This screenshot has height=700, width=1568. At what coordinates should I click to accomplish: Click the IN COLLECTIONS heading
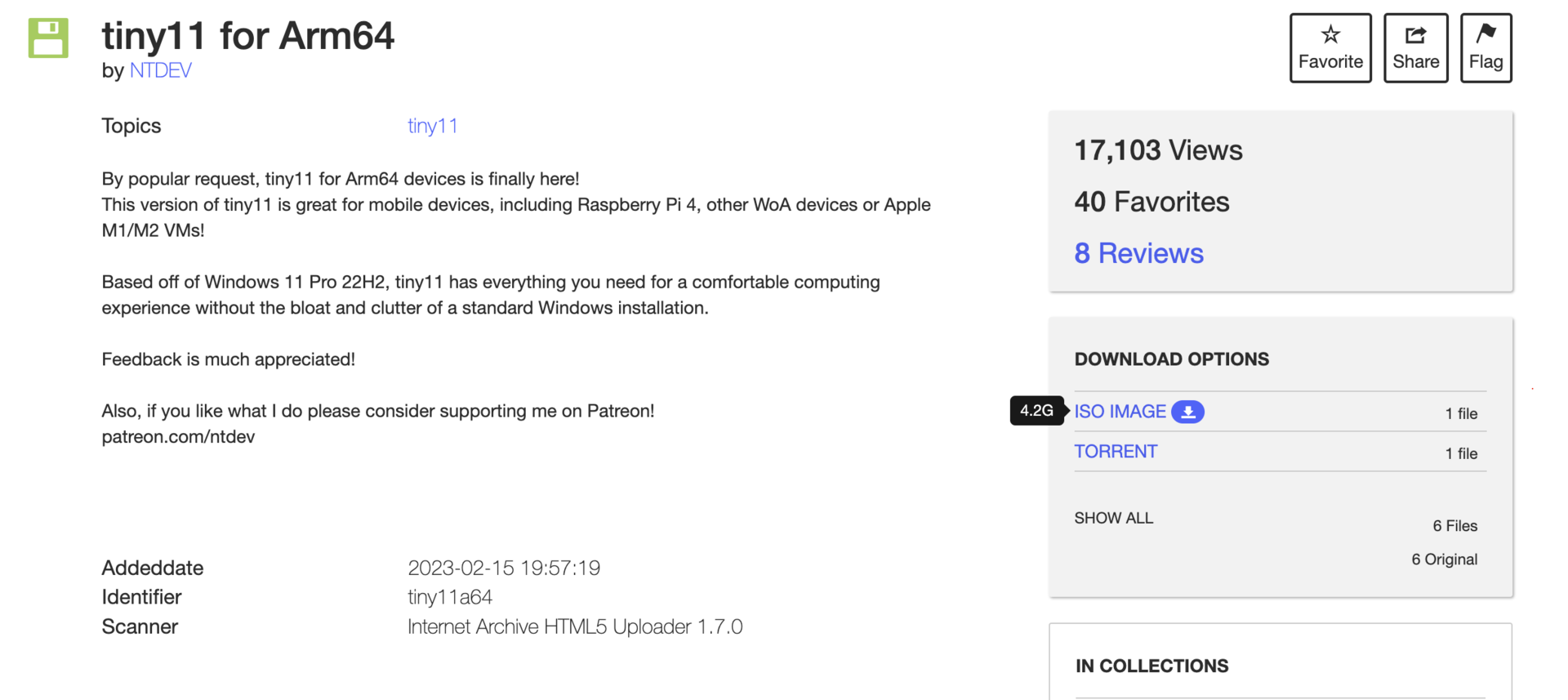pos(1151,666)
